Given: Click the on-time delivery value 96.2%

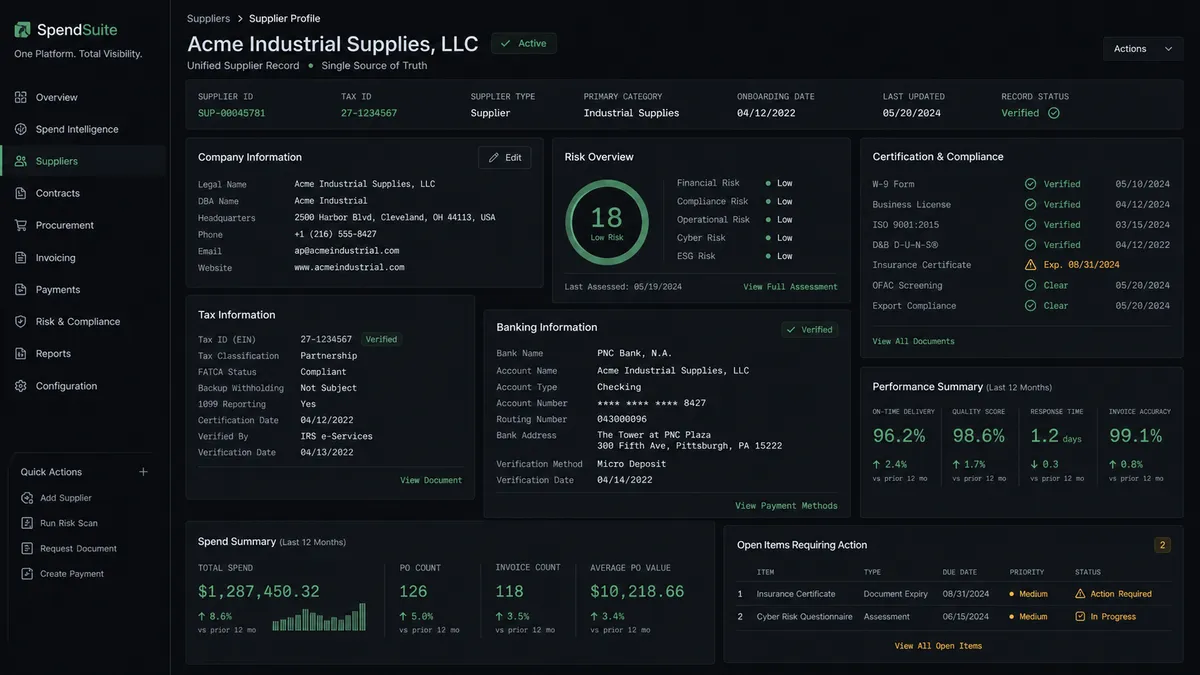Looking at the screenshot, I should click(899, 436).
